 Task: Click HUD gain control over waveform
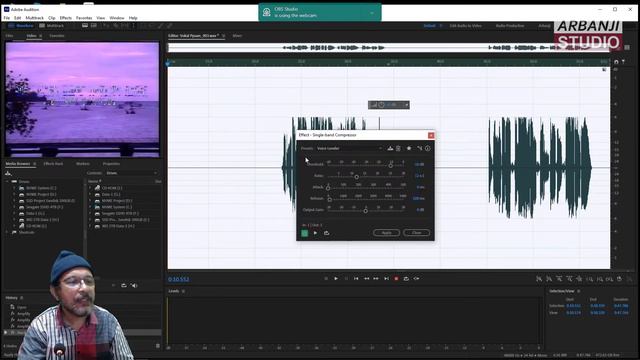pos(389,105)
